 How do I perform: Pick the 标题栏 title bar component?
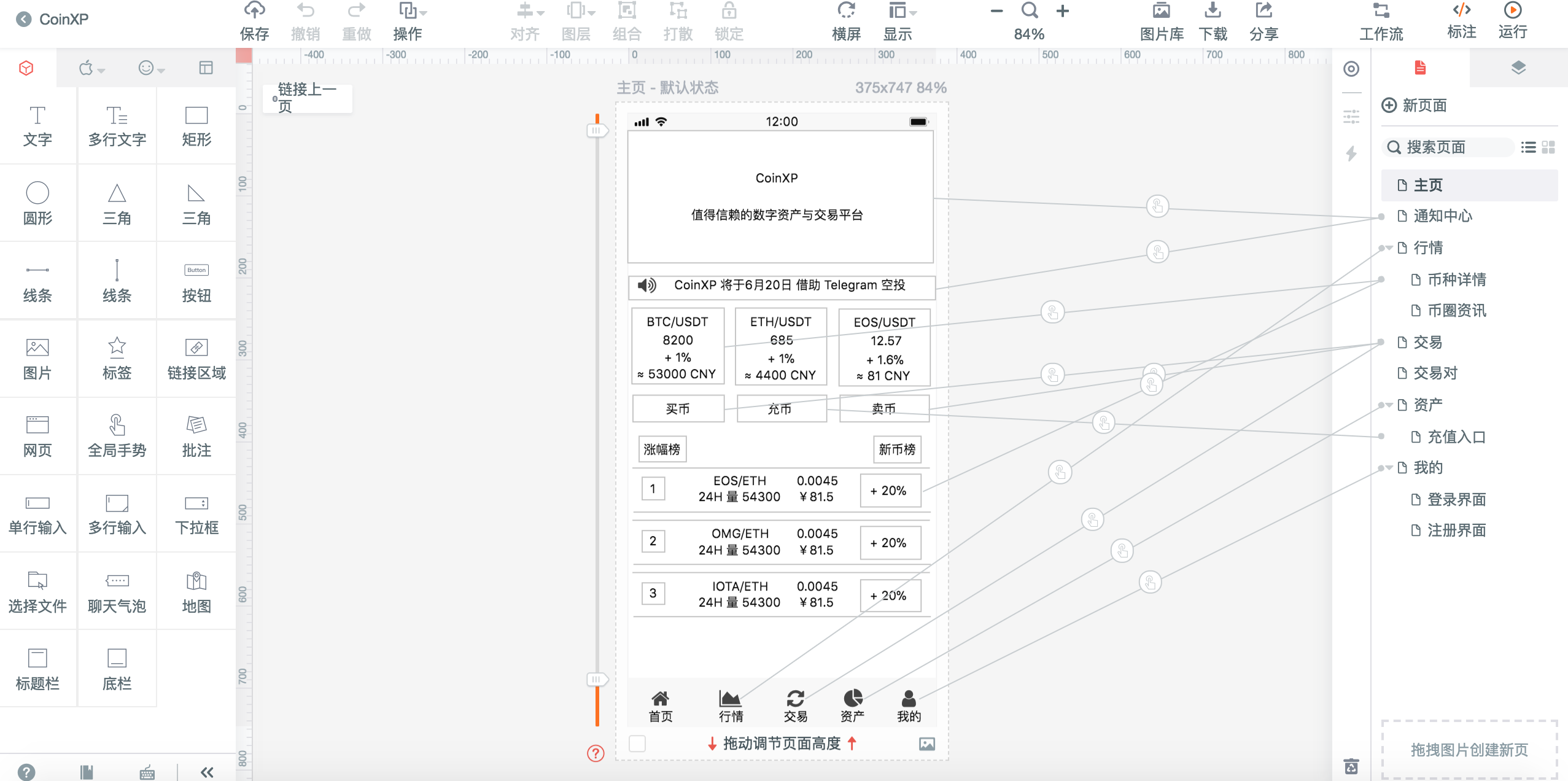37,669
